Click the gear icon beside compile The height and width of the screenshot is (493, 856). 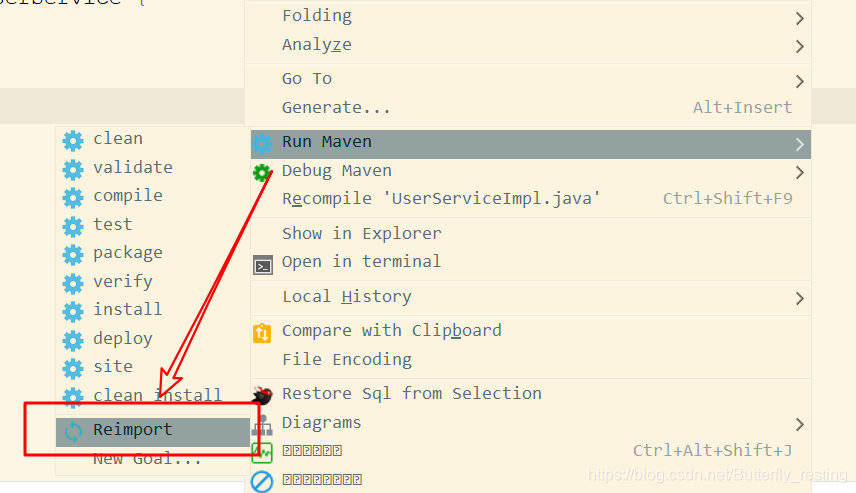[73, 198]
